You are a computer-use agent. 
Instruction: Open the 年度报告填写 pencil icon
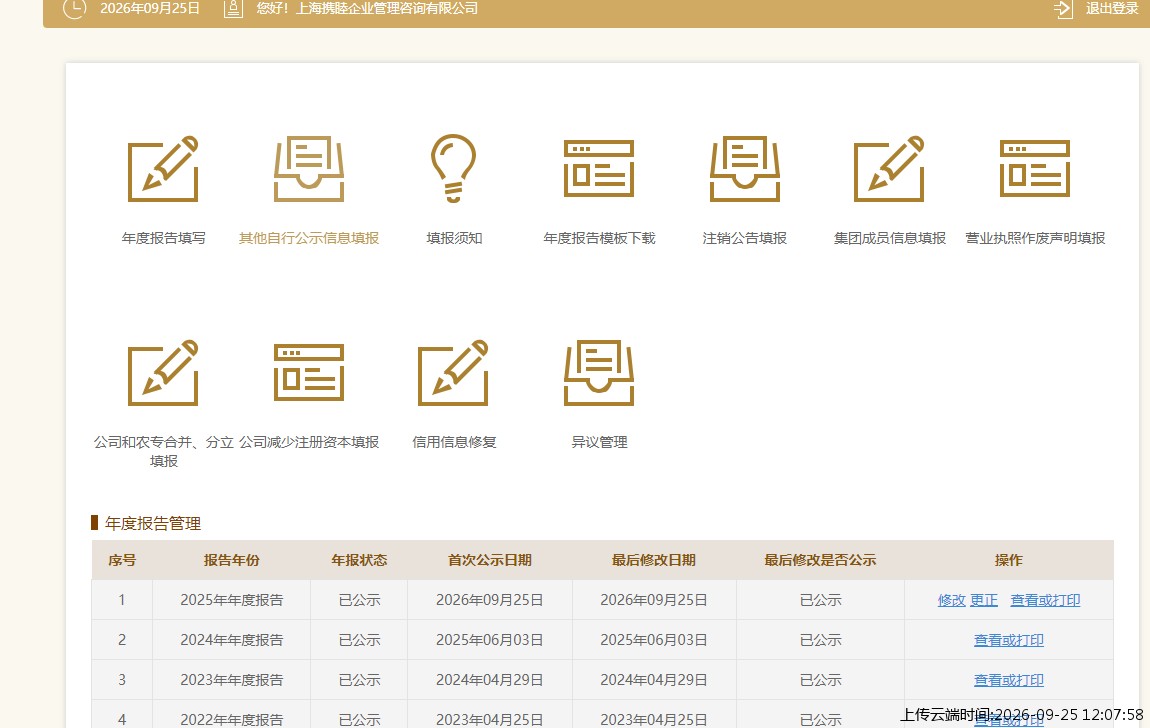click(x=163, y=169)
